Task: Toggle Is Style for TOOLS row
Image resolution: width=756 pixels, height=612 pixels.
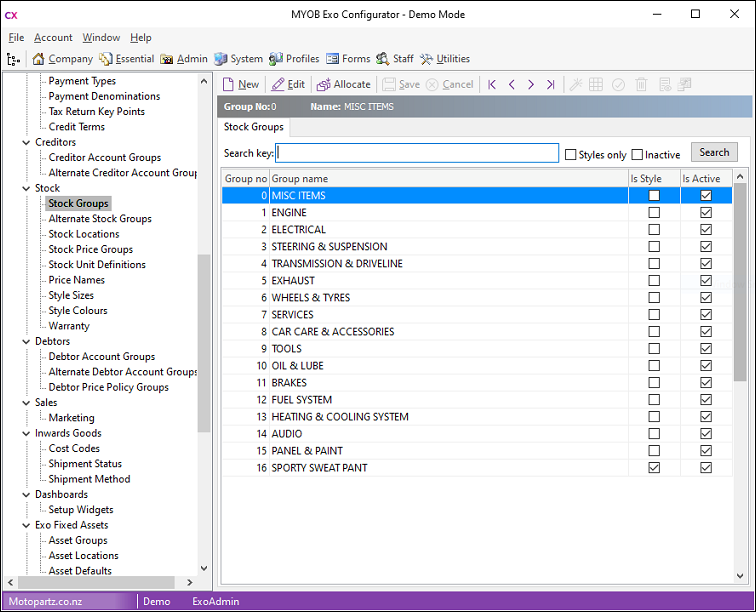Action: (x=654, y=348)
